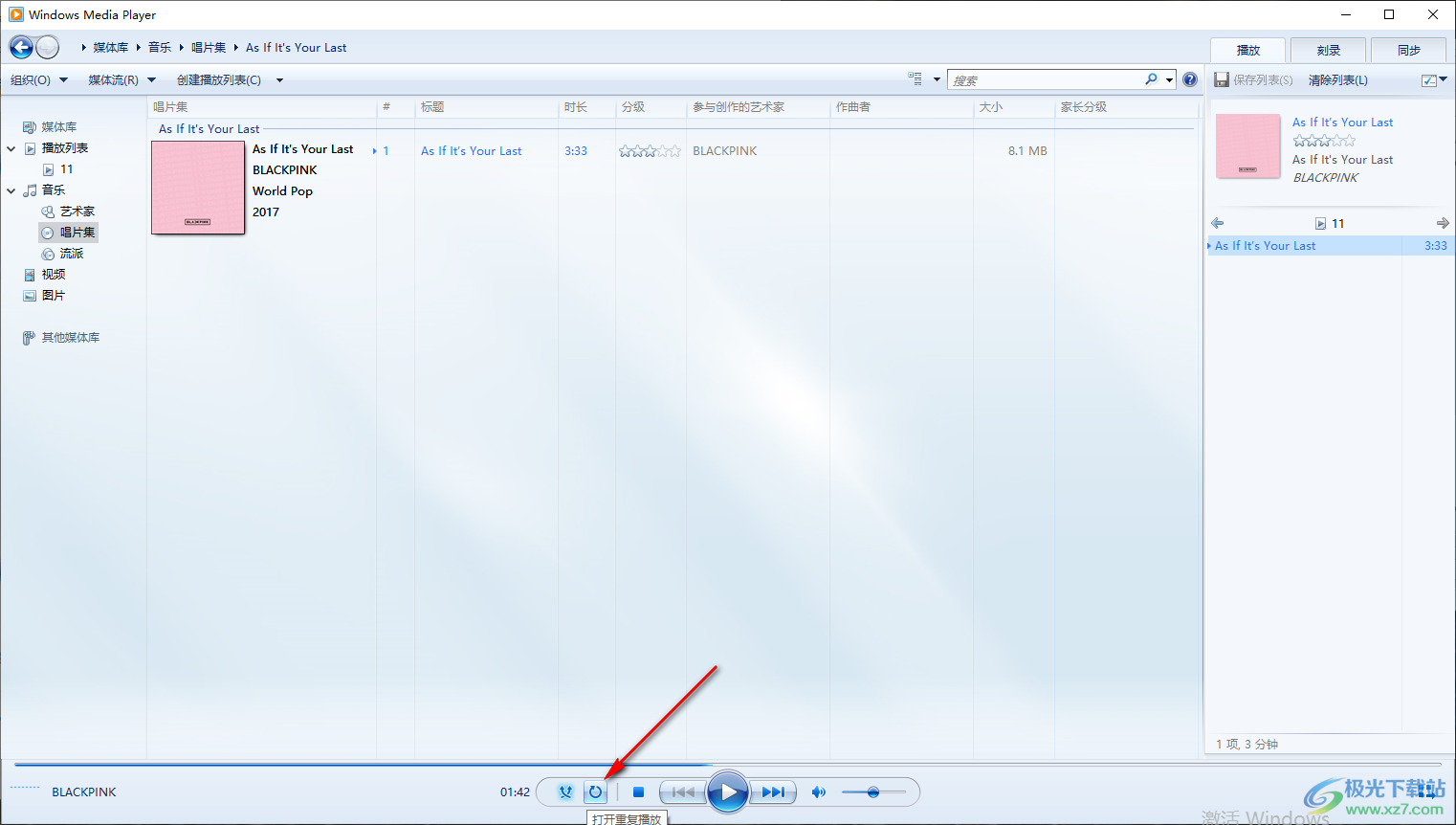This screenshot has width=1456, height=825.
Task: Sort by the 唱片集 column header
Action: point(261,107)
